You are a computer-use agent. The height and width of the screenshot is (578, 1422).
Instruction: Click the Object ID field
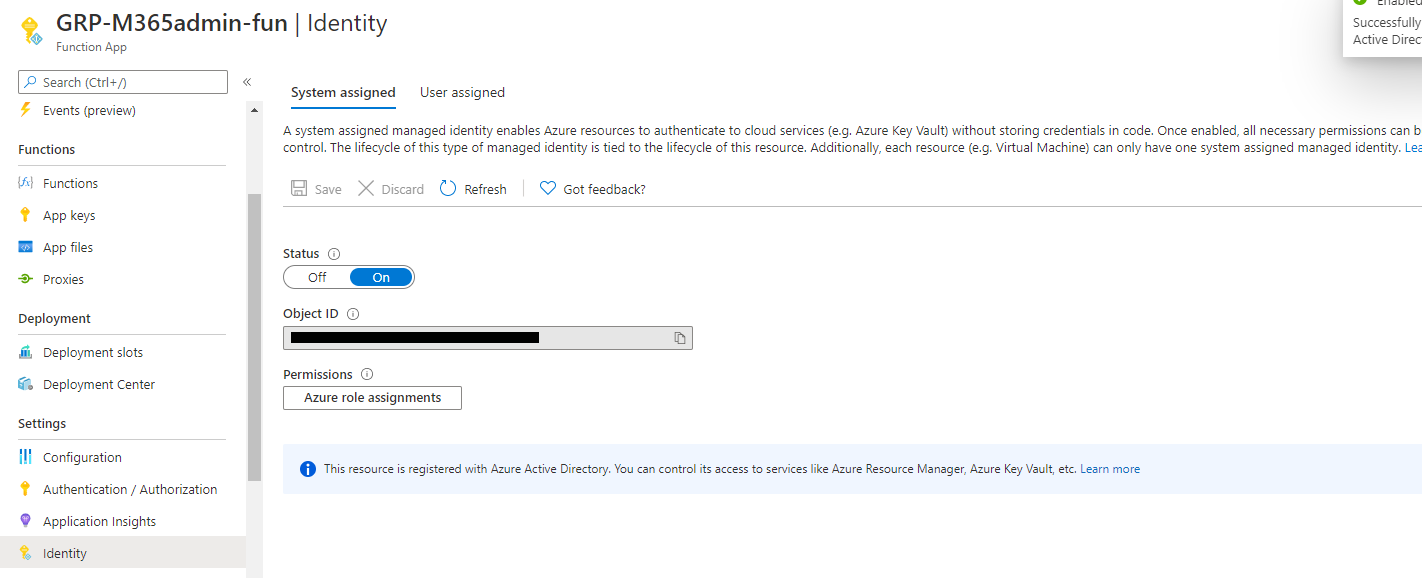point(488,338)
